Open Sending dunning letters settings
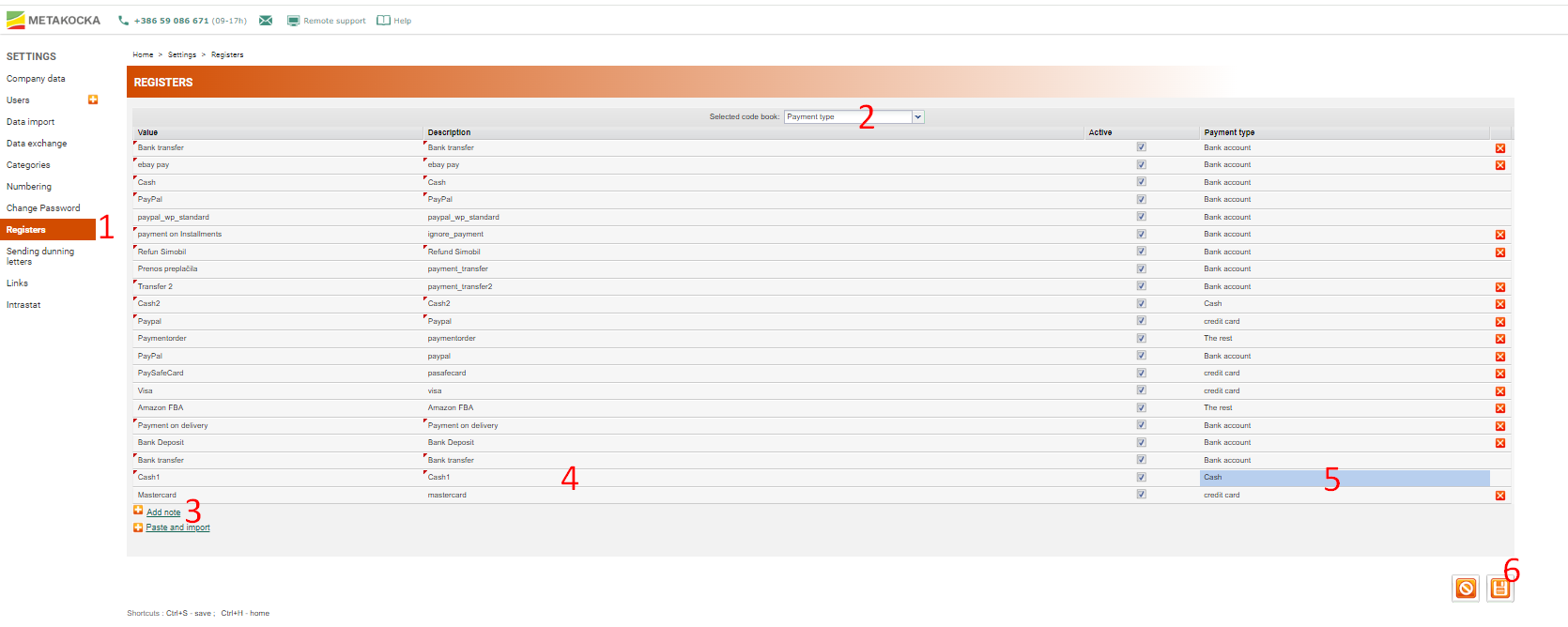This screenshot has height=627, width=1568. 40,256
